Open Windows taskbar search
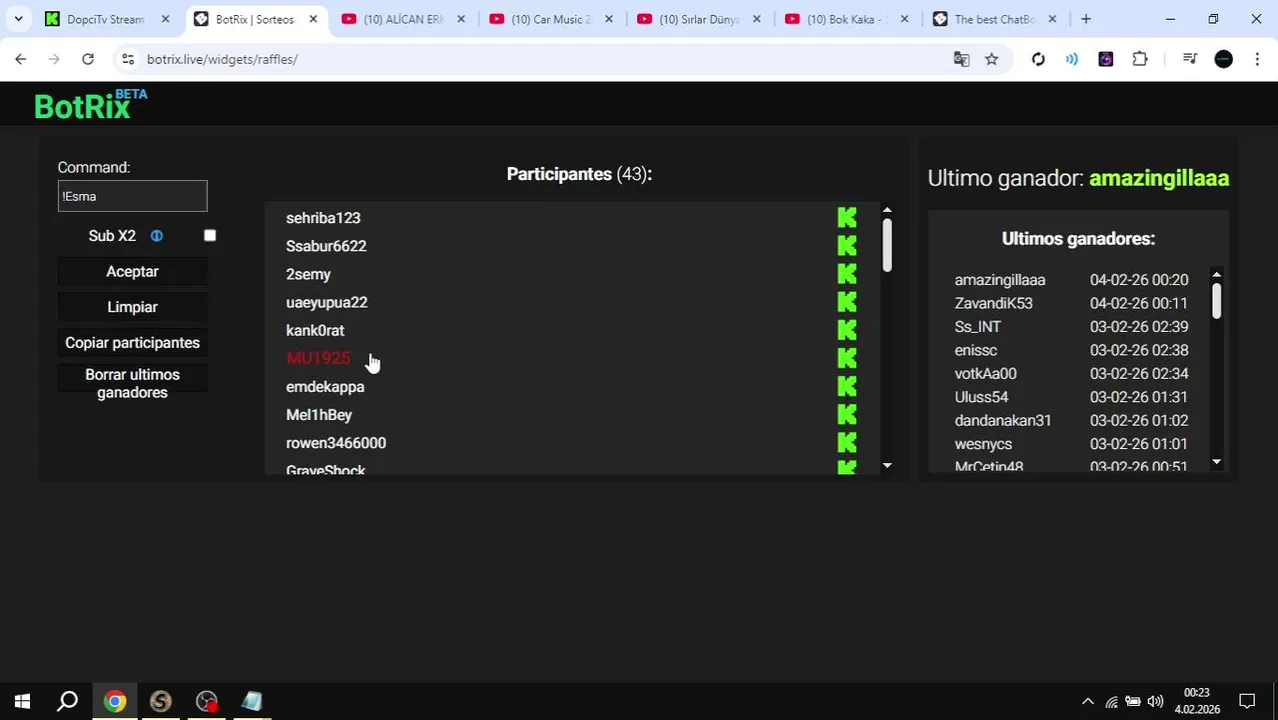 [x=67, y=701]
